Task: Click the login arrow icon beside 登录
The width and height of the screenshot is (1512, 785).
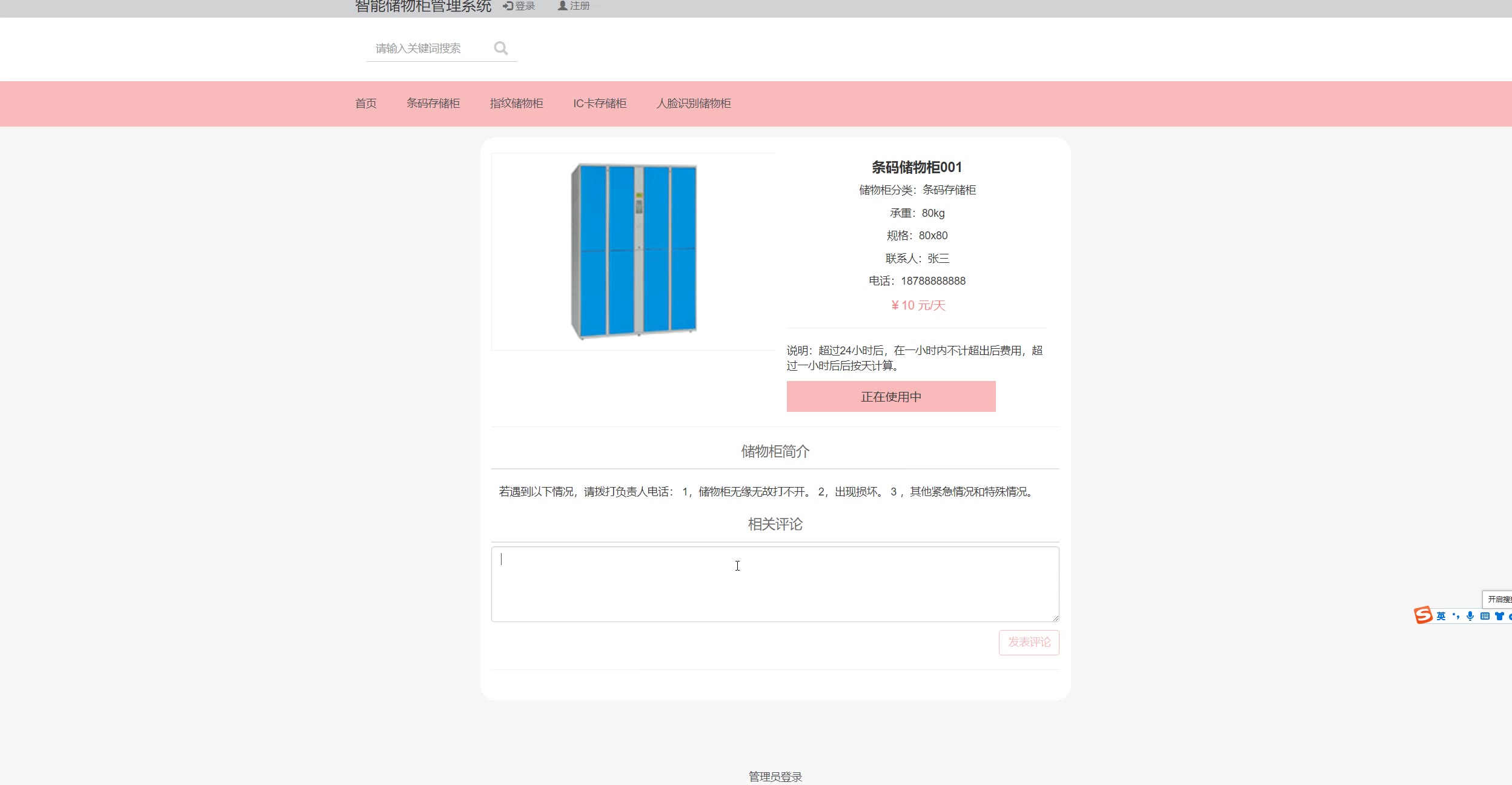Action: pos(508,5)
